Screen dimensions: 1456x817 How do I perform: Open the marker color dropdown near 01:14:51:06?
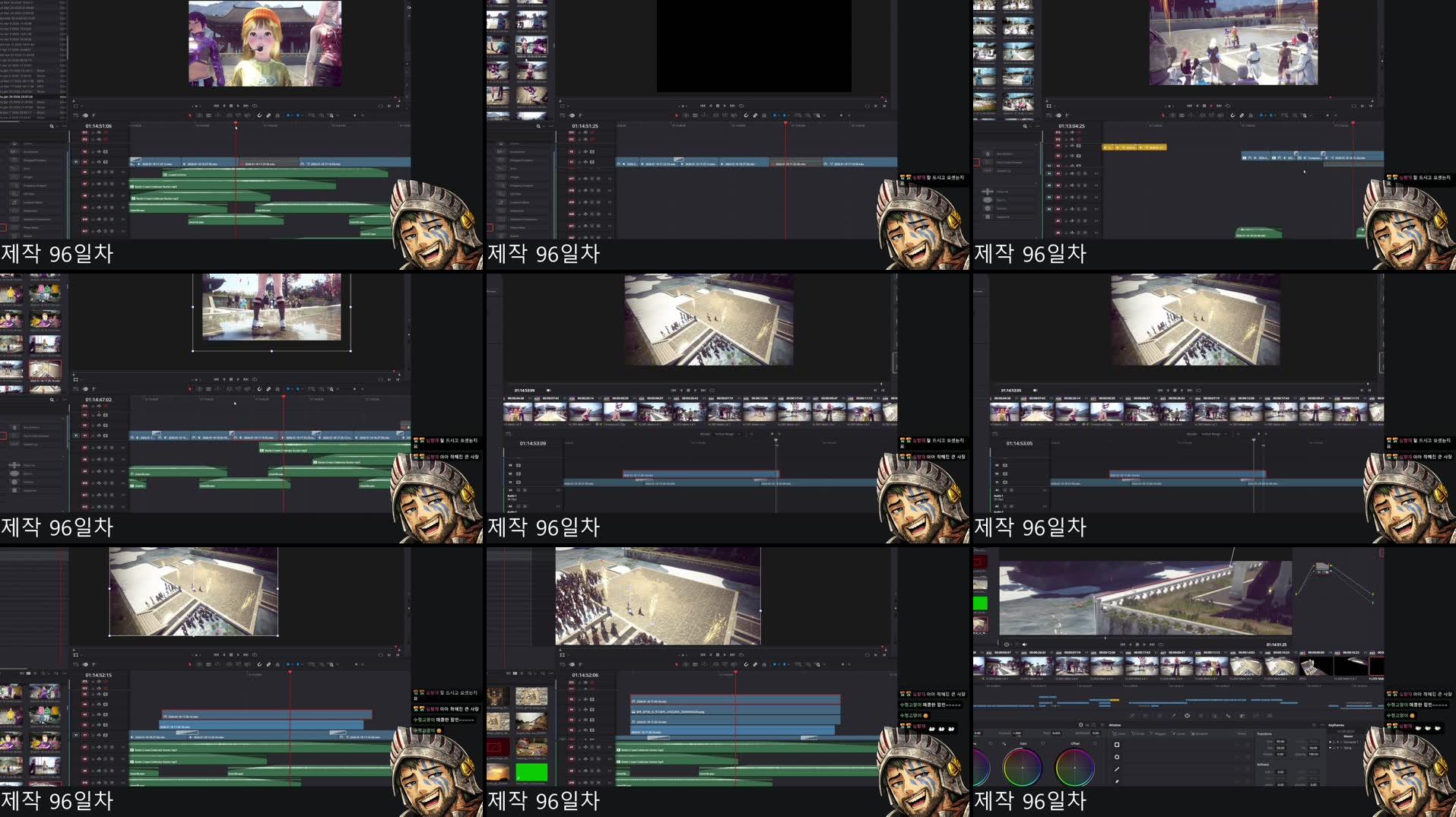[x=302, y=116]
